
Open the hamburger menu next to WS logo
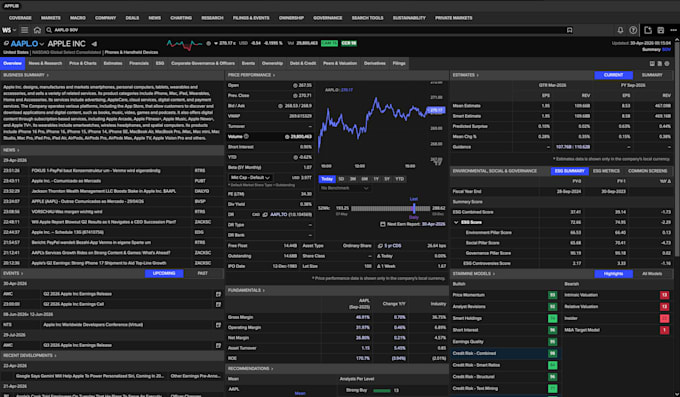point(24,30)
